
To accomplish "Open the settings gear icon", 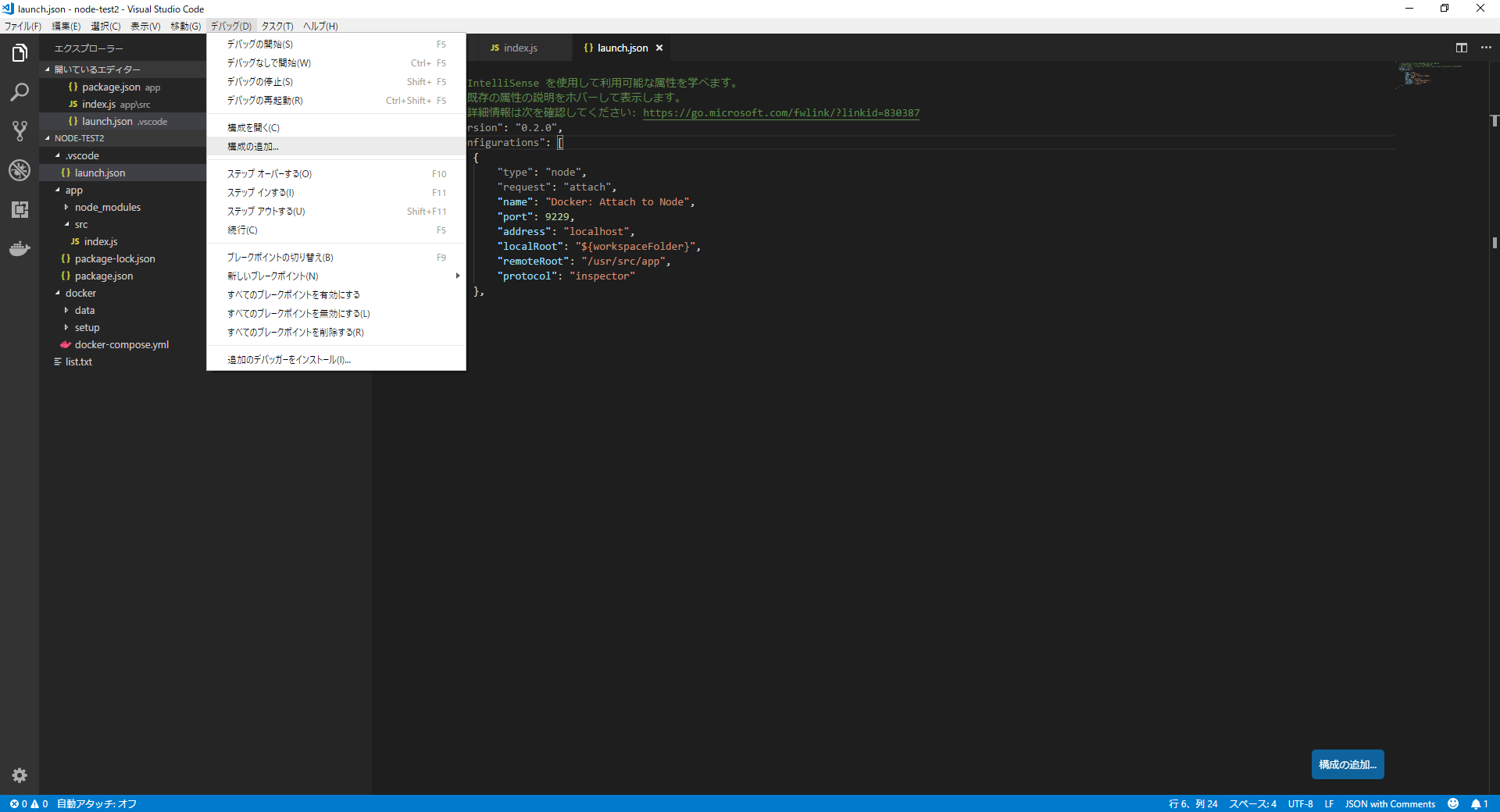I will tap(19, 775).
